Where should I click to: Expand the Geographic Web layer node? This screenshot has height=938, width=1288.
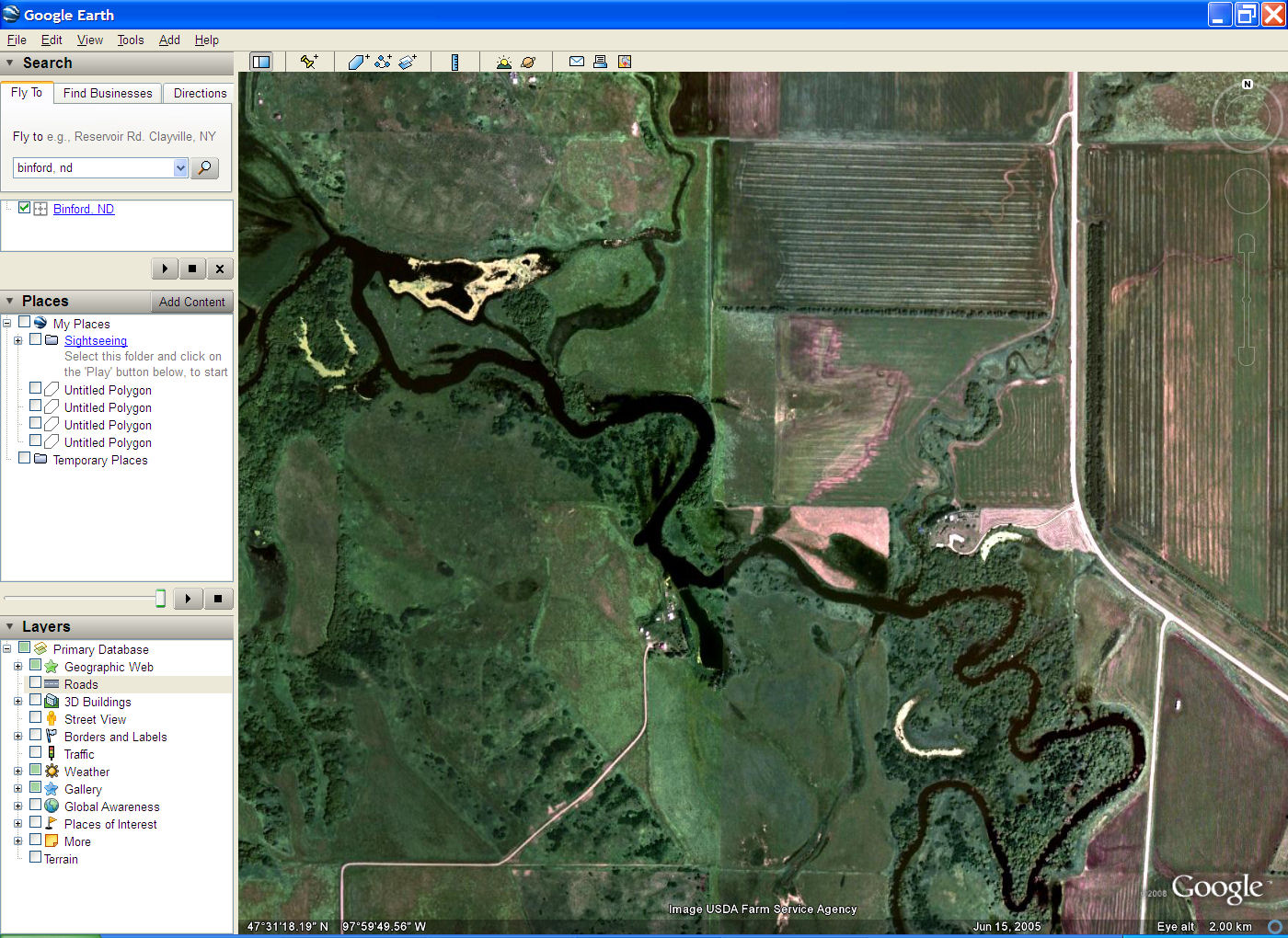pos(17,667)
